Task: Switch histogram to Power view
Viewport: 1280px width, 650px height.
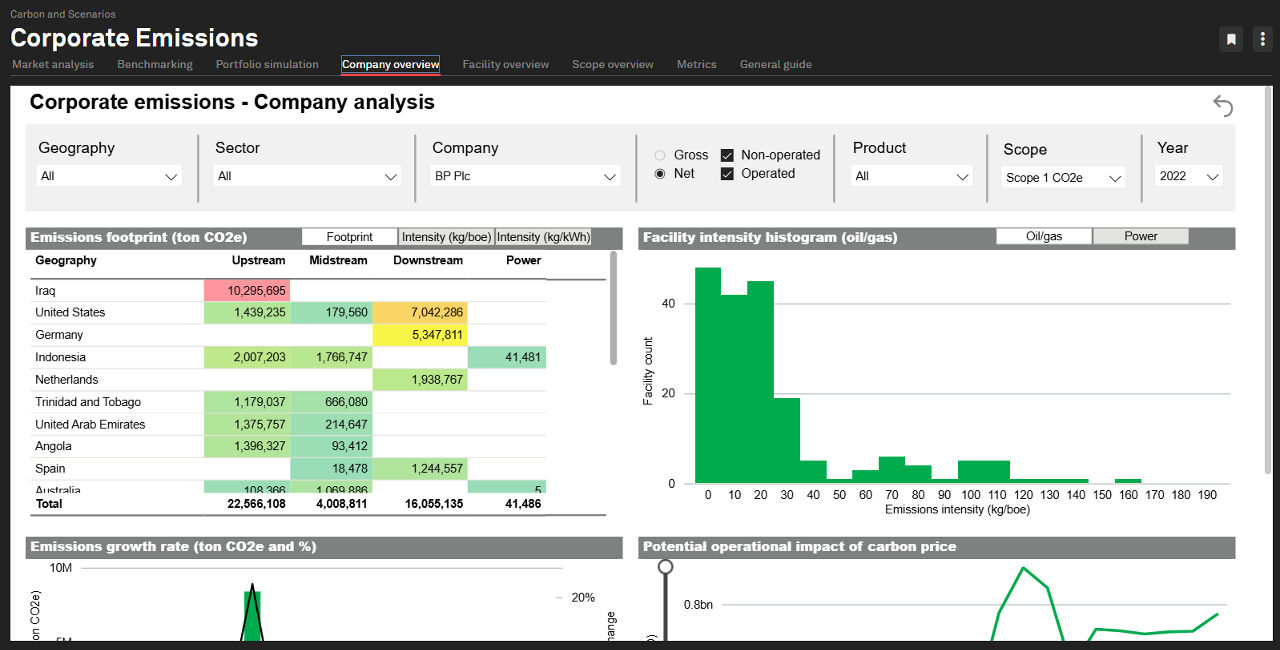Action: click(1140, 236)
